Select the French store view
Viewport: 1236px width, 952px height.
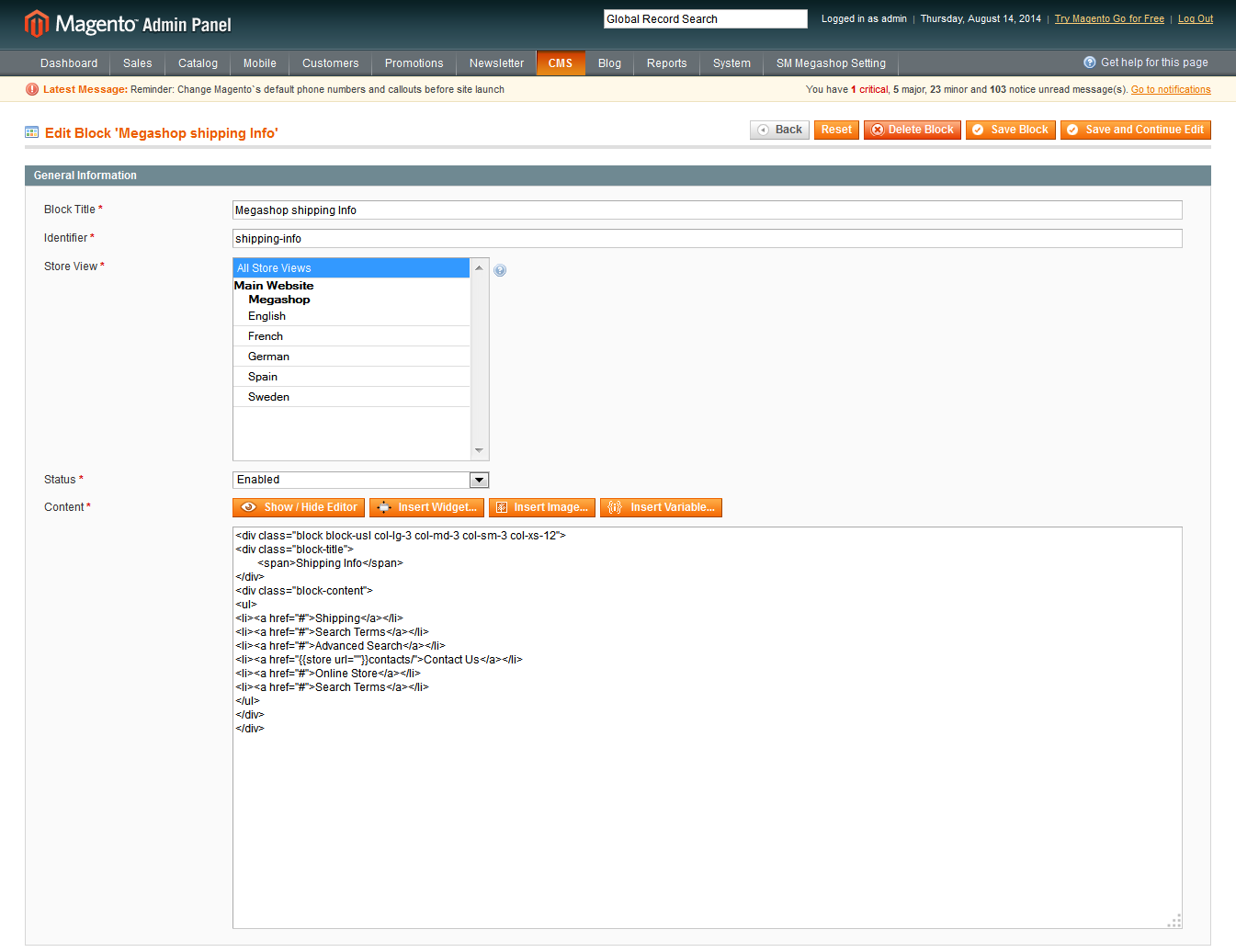coord(351,336)
